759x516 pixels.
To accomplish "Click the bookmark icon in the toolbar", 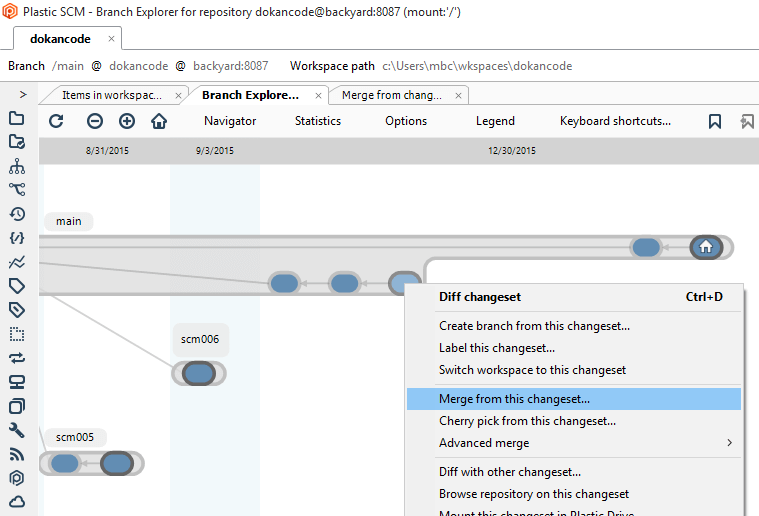I will click(x=715, y=121).
